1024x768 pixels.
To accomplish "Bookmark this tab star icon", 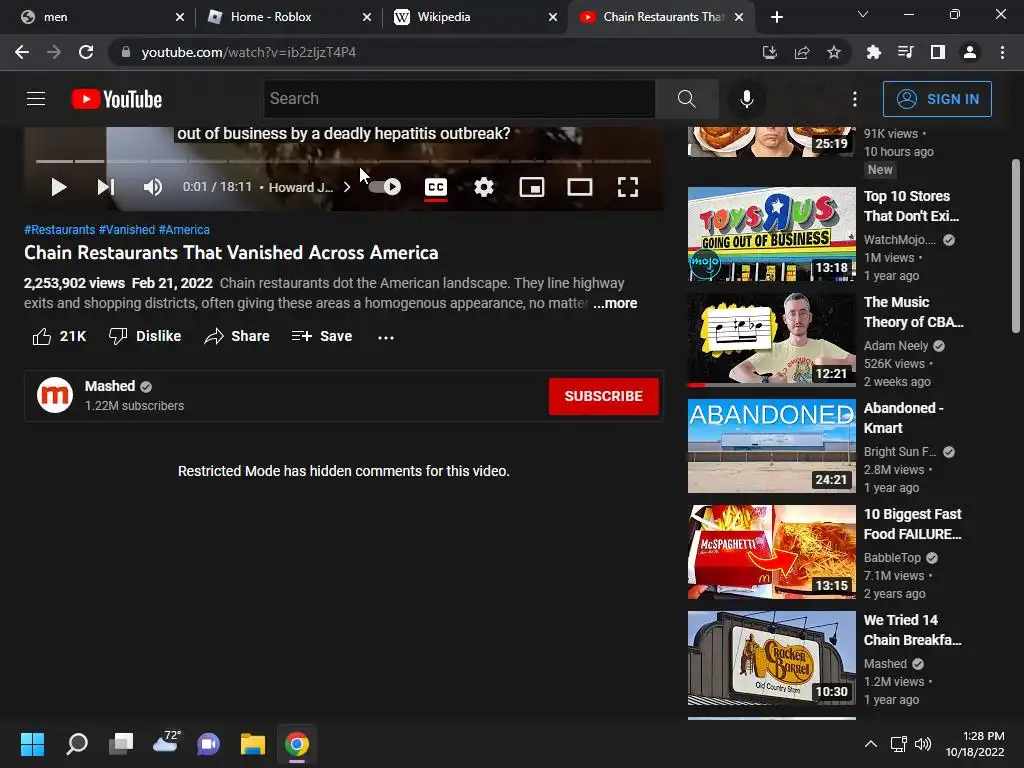I will (834, 52).
